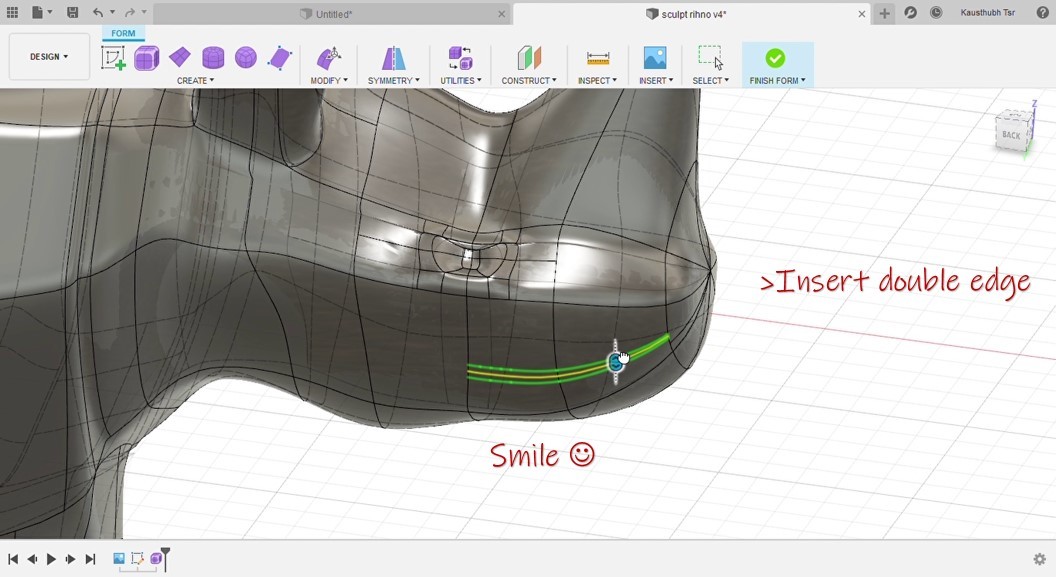Screen dimensions: 1056x577
Task: Create a T-spline Cylinder
Action: (213, 58)
